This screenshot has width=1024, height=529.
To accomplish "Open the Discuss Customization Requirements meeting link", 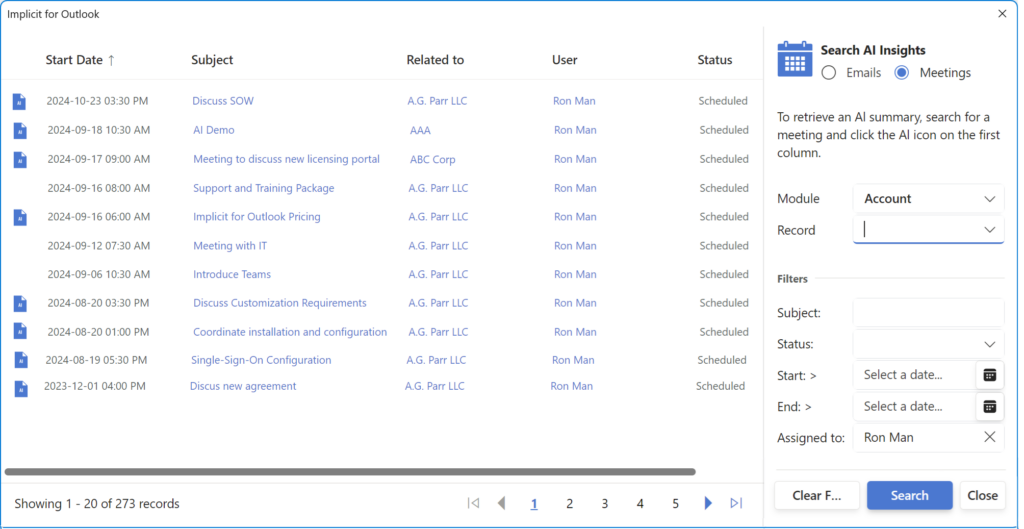I will (279, 303).
